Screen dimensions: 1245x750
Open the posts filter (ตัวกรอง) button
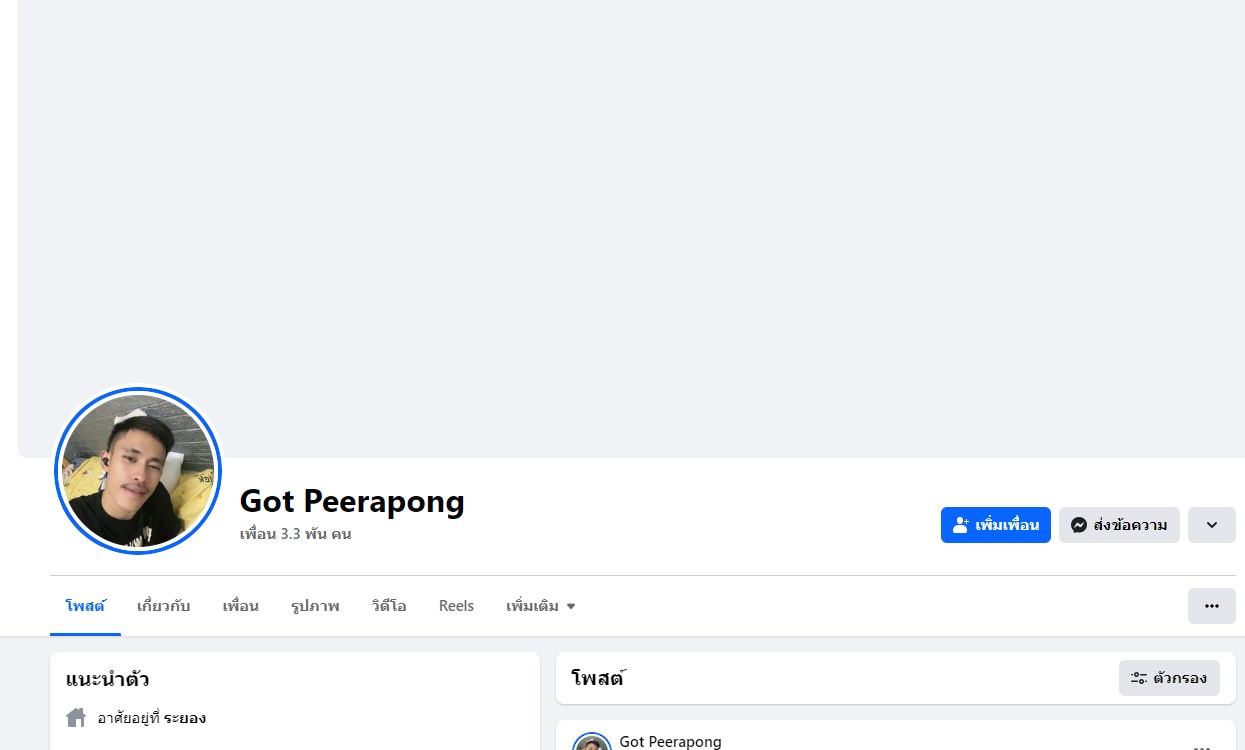1169,678
